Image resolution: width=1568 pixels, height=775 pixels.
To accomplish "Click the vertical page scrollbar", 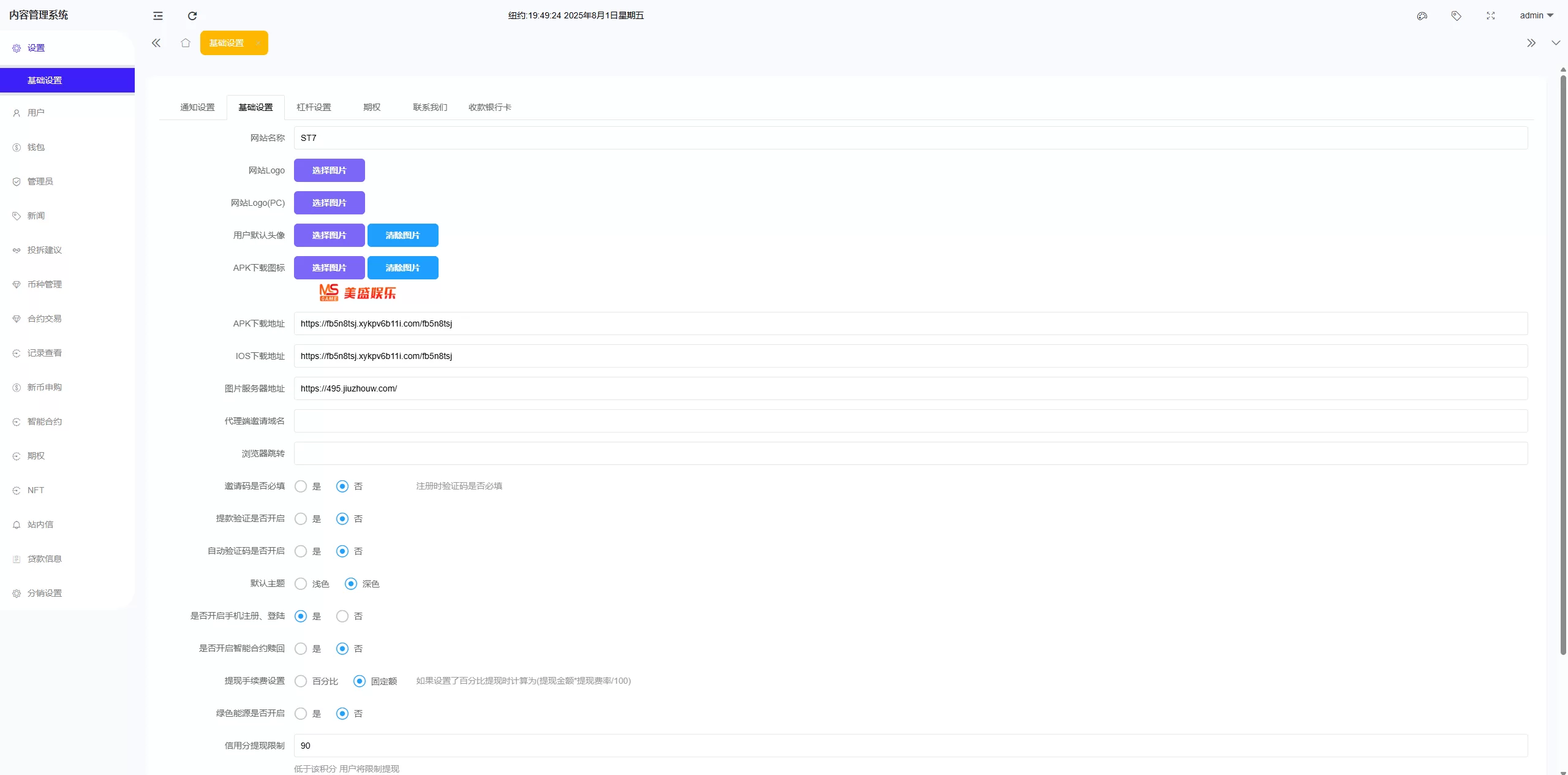I will (x=1562, y=368).
